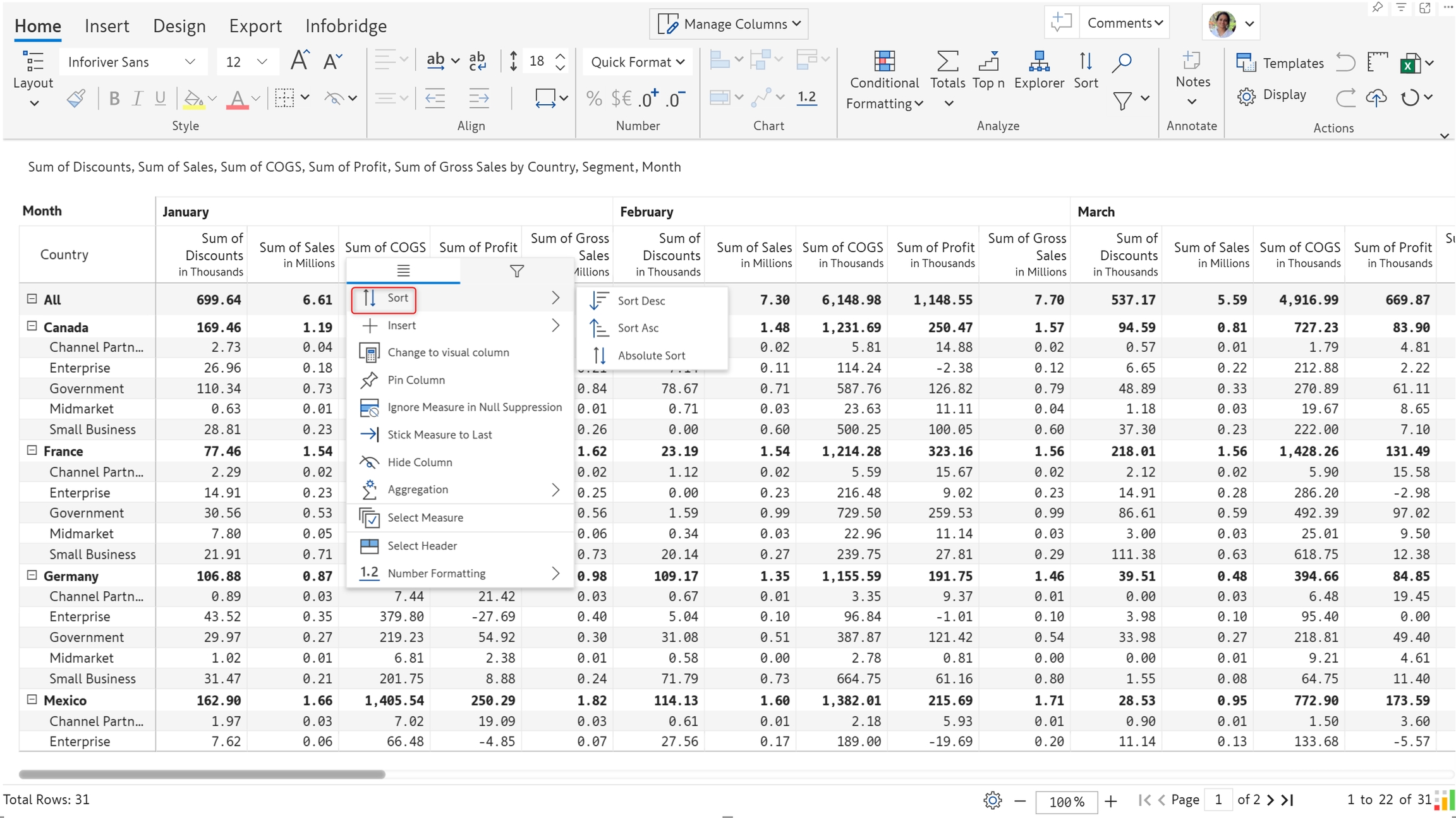Click the page number input field
The image size is (1456, 818).
point(1218,800)
